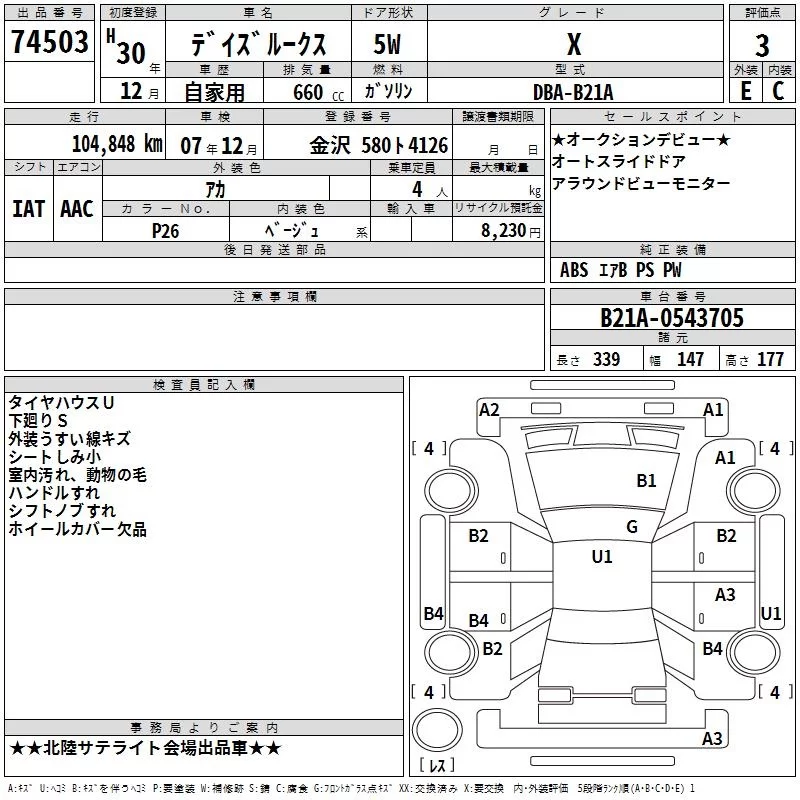The width and height of the screenshot is (800, 800).
Task: Click the lot number 74503
Action: (x=49, y=41)
